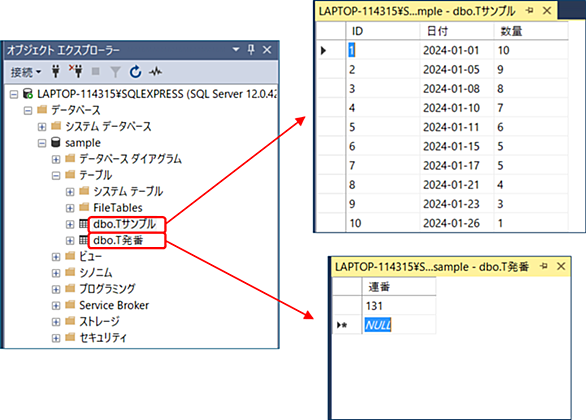Collapse the sample database node
Image resolution: width=586 pixels, height=420 pixels.
(42, 143)
